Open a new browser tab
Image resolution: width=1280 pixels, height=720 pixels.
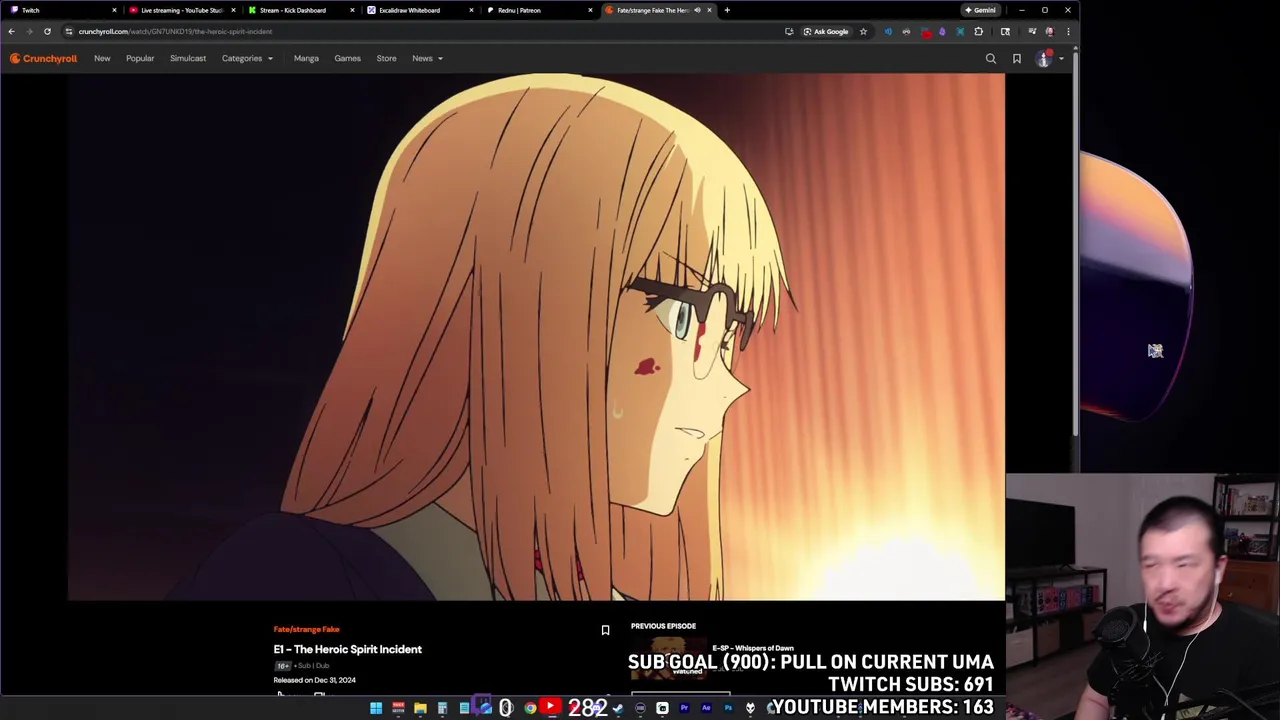point(727,10)
